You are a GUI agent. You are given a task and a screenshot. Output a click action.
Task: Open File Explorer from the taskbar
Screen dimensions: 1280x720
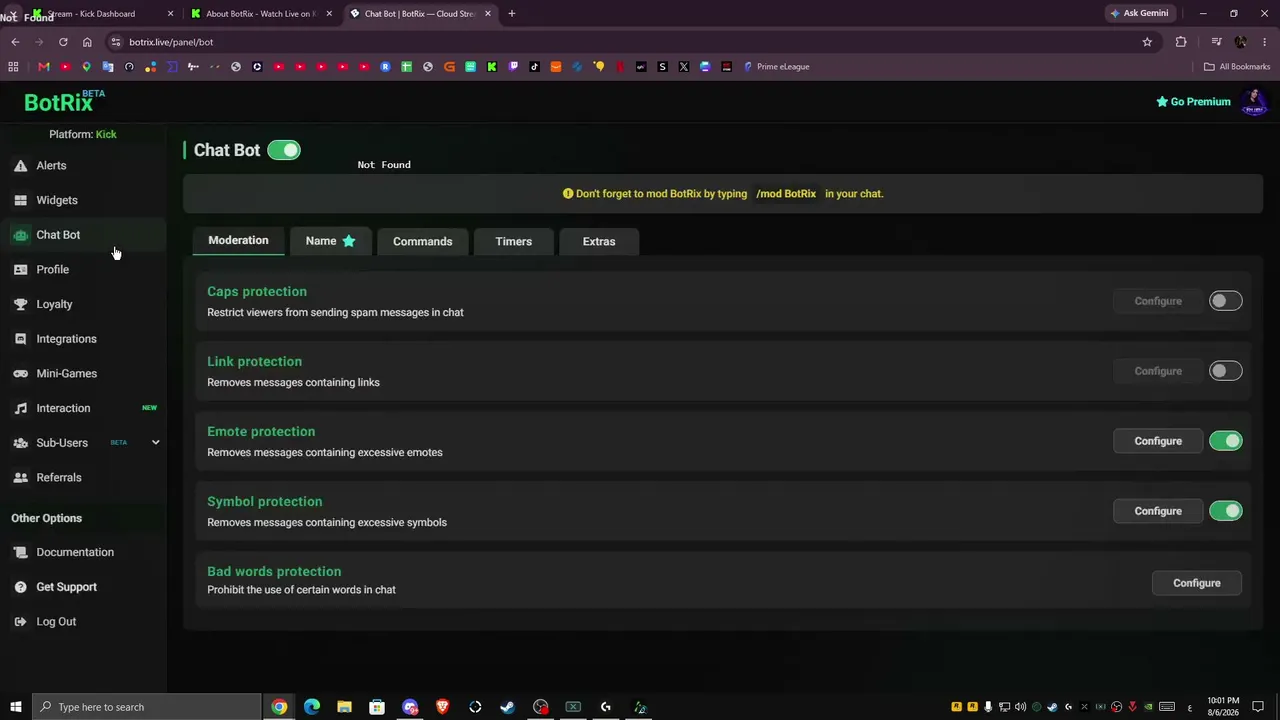[344, 707]
